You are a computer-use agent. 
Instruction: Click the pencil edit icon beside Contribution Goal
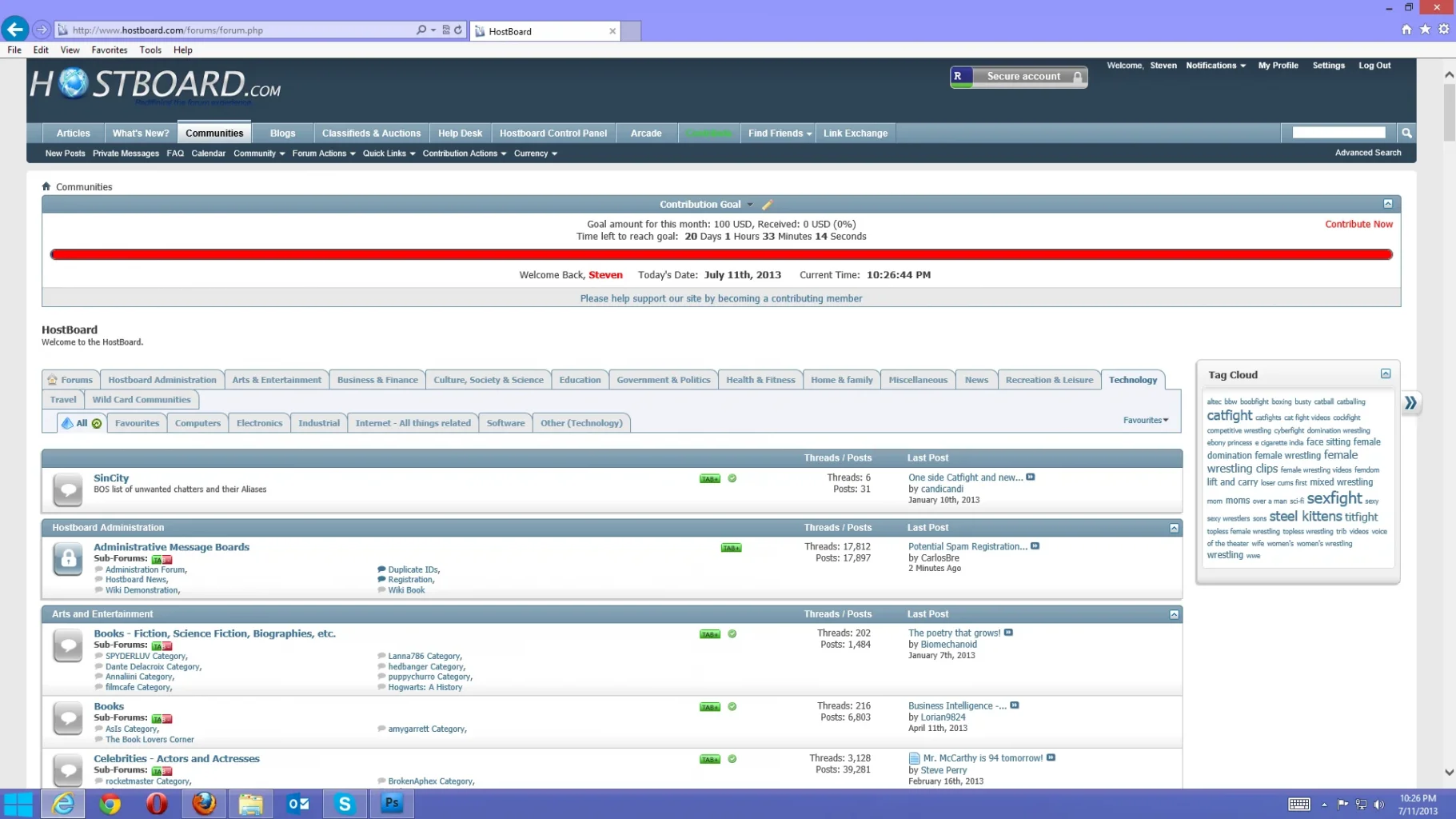[x=767, y=205]
